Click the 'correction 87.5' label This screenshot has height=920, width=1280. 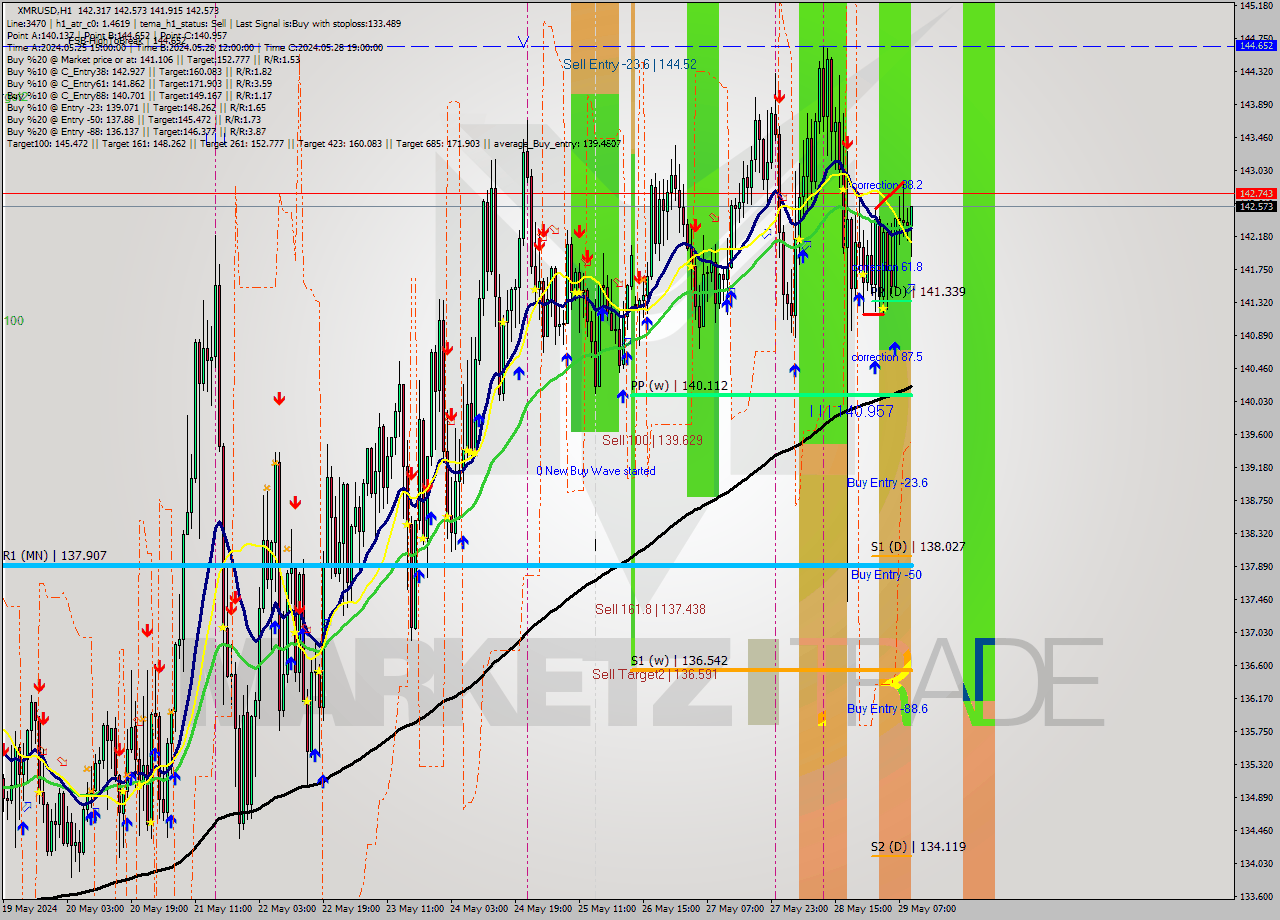(886, 357)
